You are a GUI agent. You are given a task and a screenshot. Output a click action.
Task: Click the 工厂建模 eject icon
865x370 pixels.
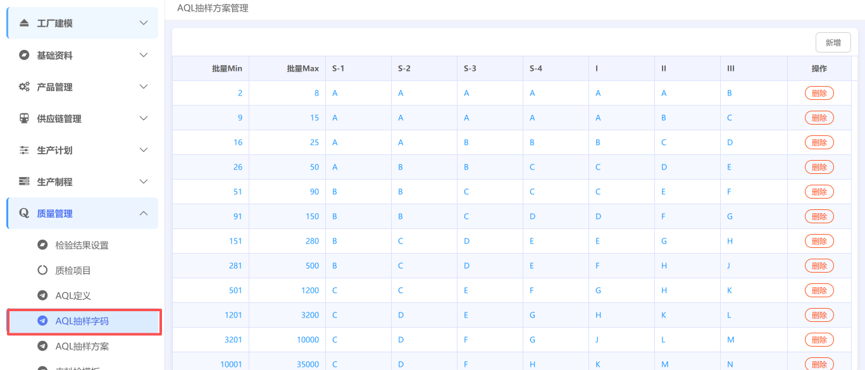point(24,23)
